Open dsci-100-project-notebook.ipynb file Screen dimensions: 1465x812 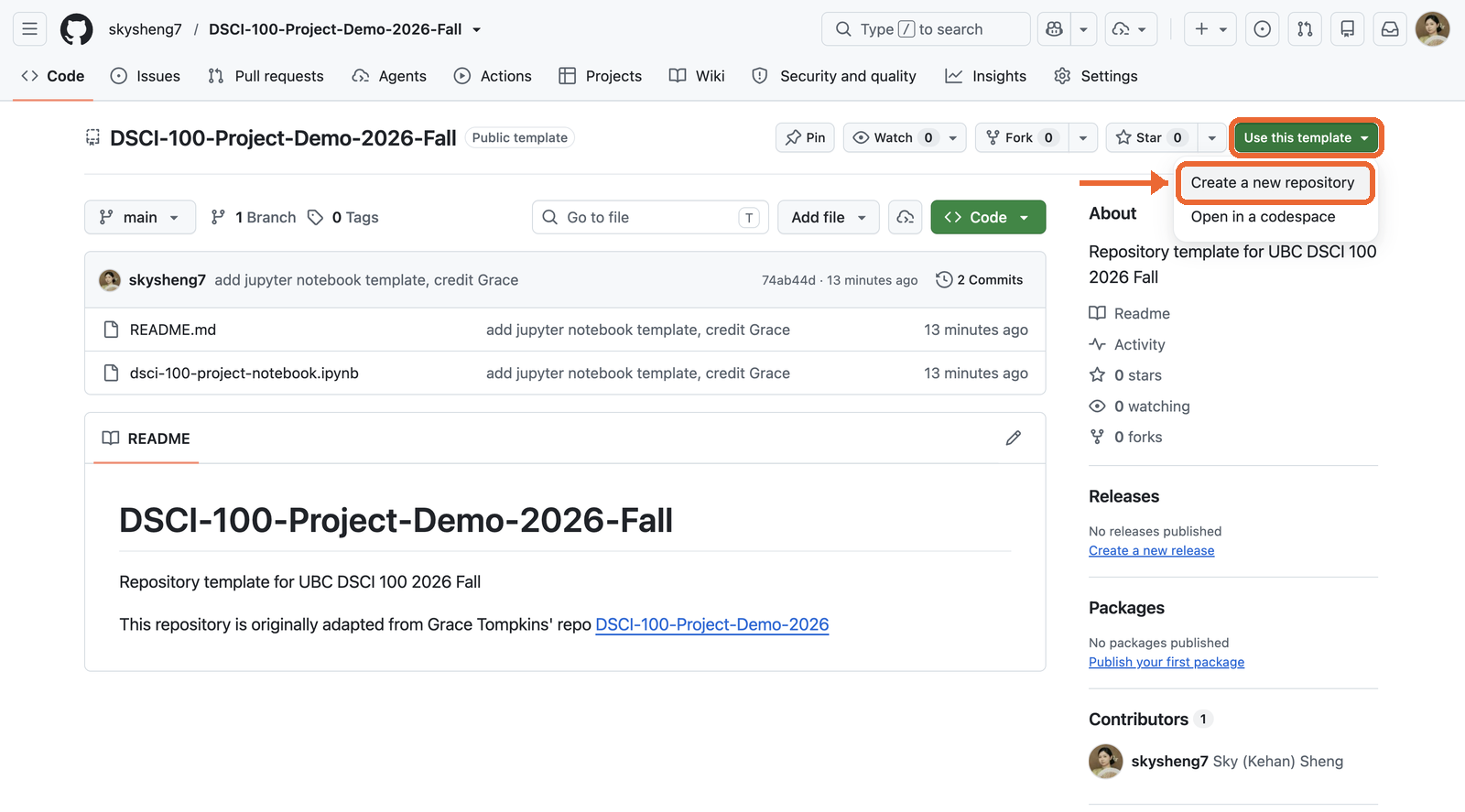244,374
